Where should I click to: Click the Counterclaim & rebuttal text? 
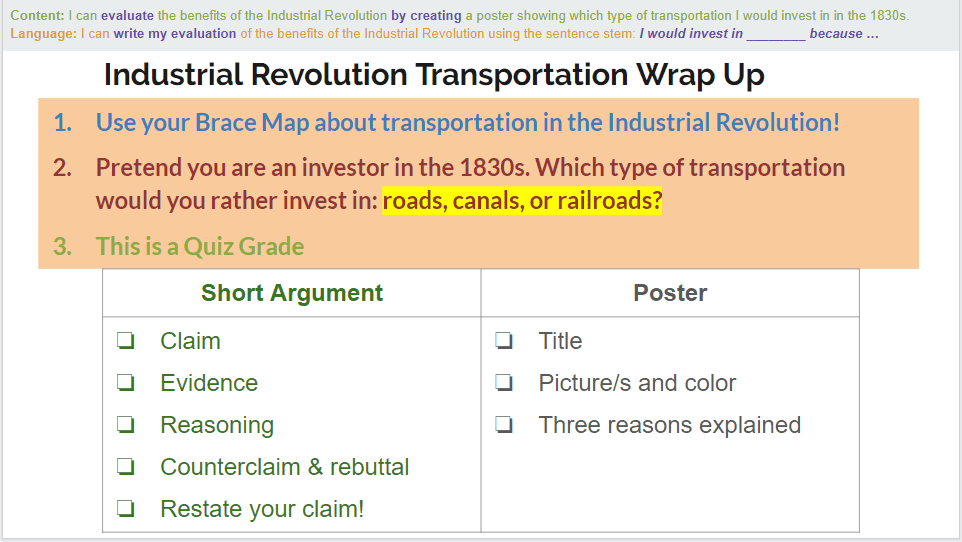285,467
